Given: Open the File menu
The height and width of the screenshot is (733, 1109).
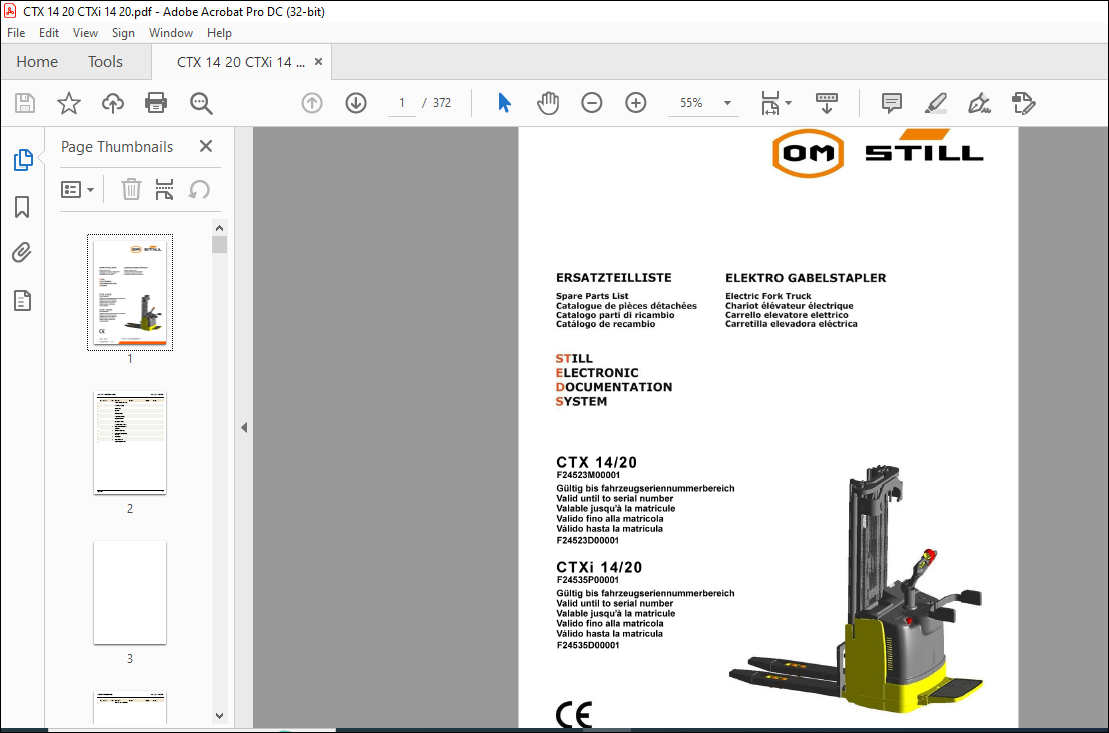Looking at the screenshot, I should (16, 33).
